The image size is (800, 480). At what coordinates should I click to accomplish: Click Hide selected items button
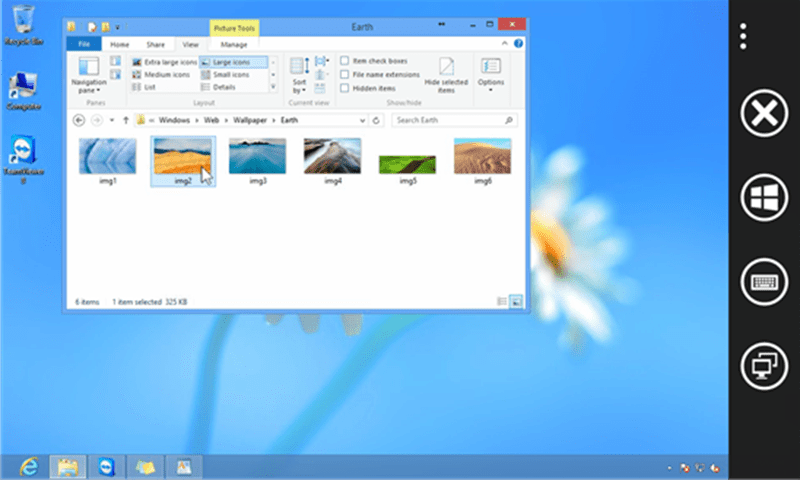[446, 75]
